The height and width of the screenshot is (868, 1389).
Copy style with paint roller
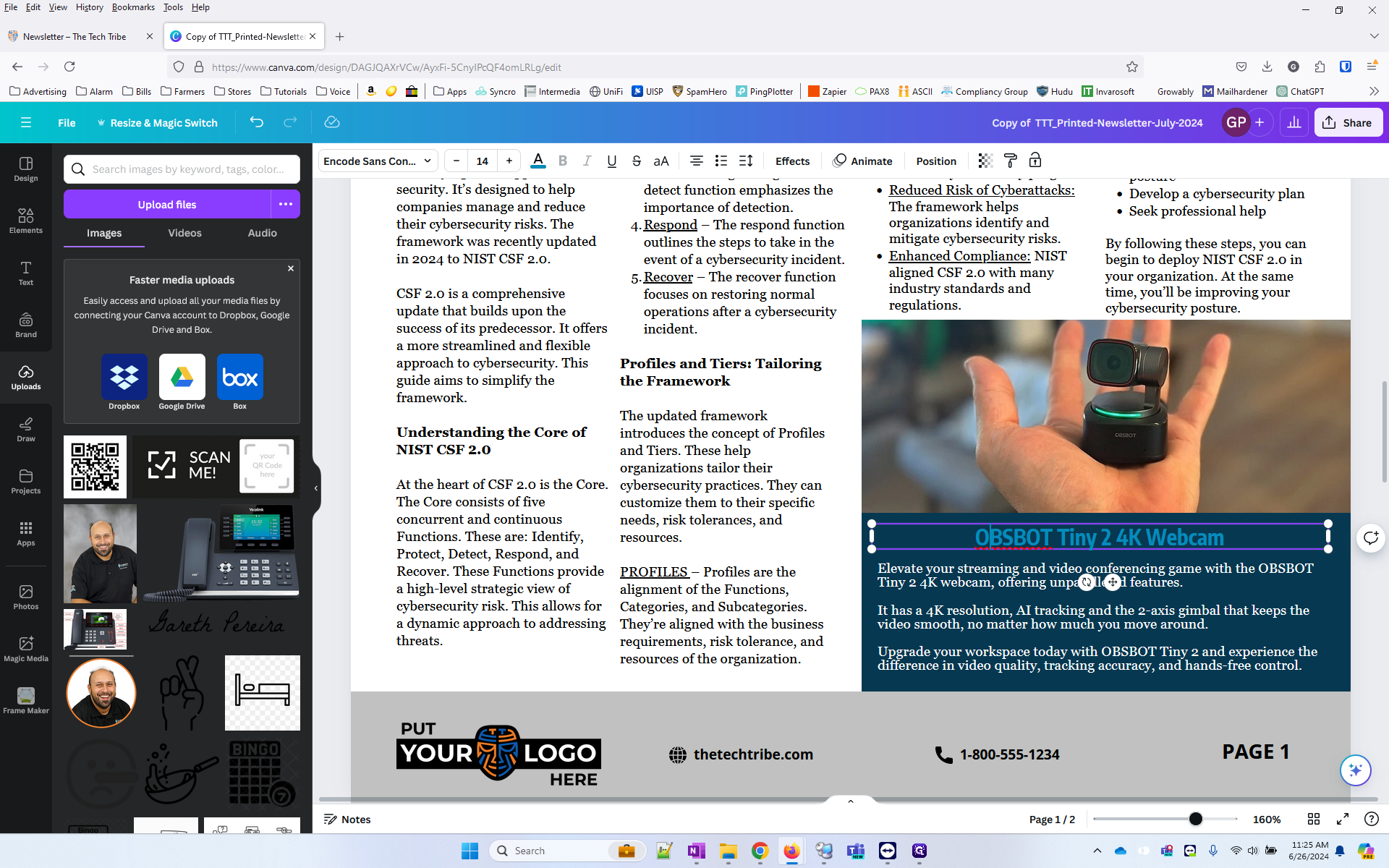click(x=1011, y=161)
